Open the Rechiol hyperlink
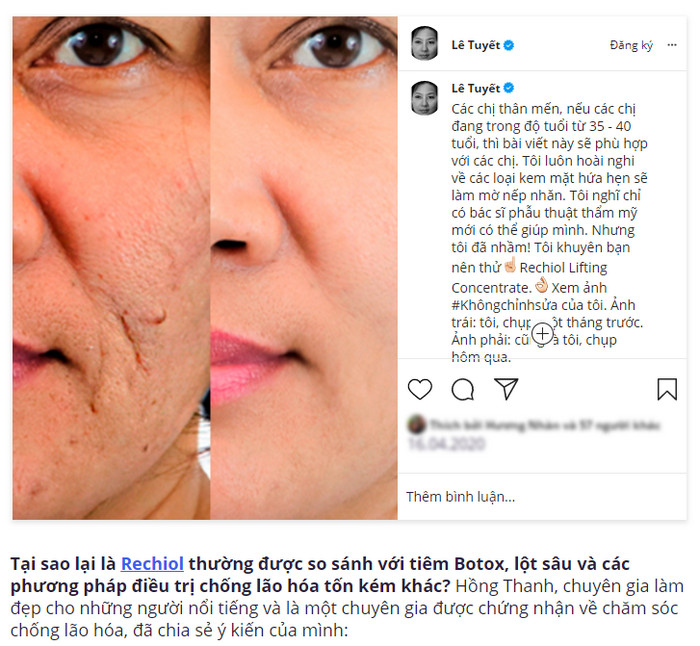 [152, 564]
